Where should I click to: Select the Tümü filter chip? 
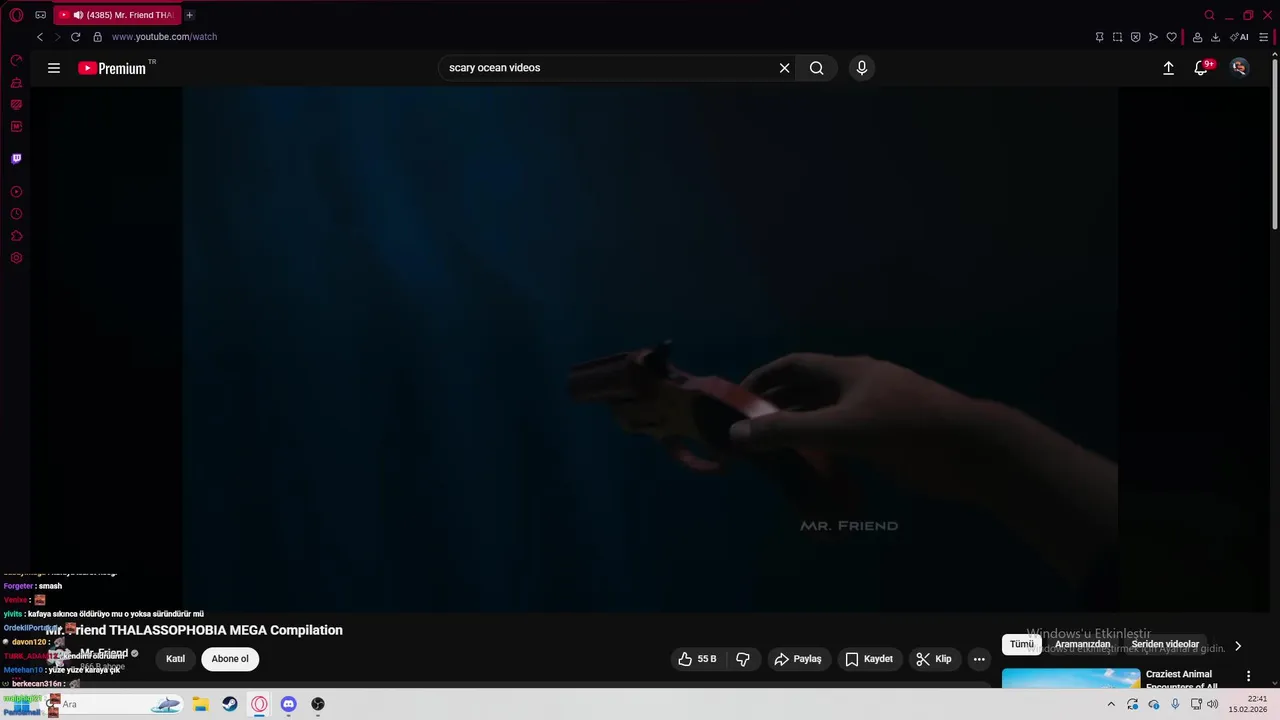(x=1022, y=645)
